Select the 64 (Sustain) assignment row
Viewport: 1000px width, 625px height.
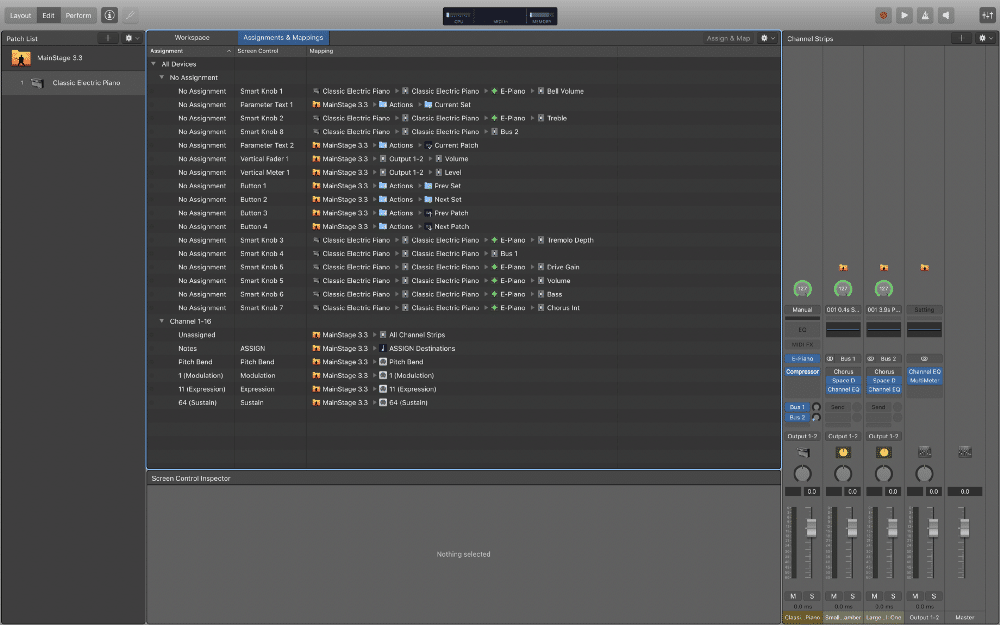464,402
